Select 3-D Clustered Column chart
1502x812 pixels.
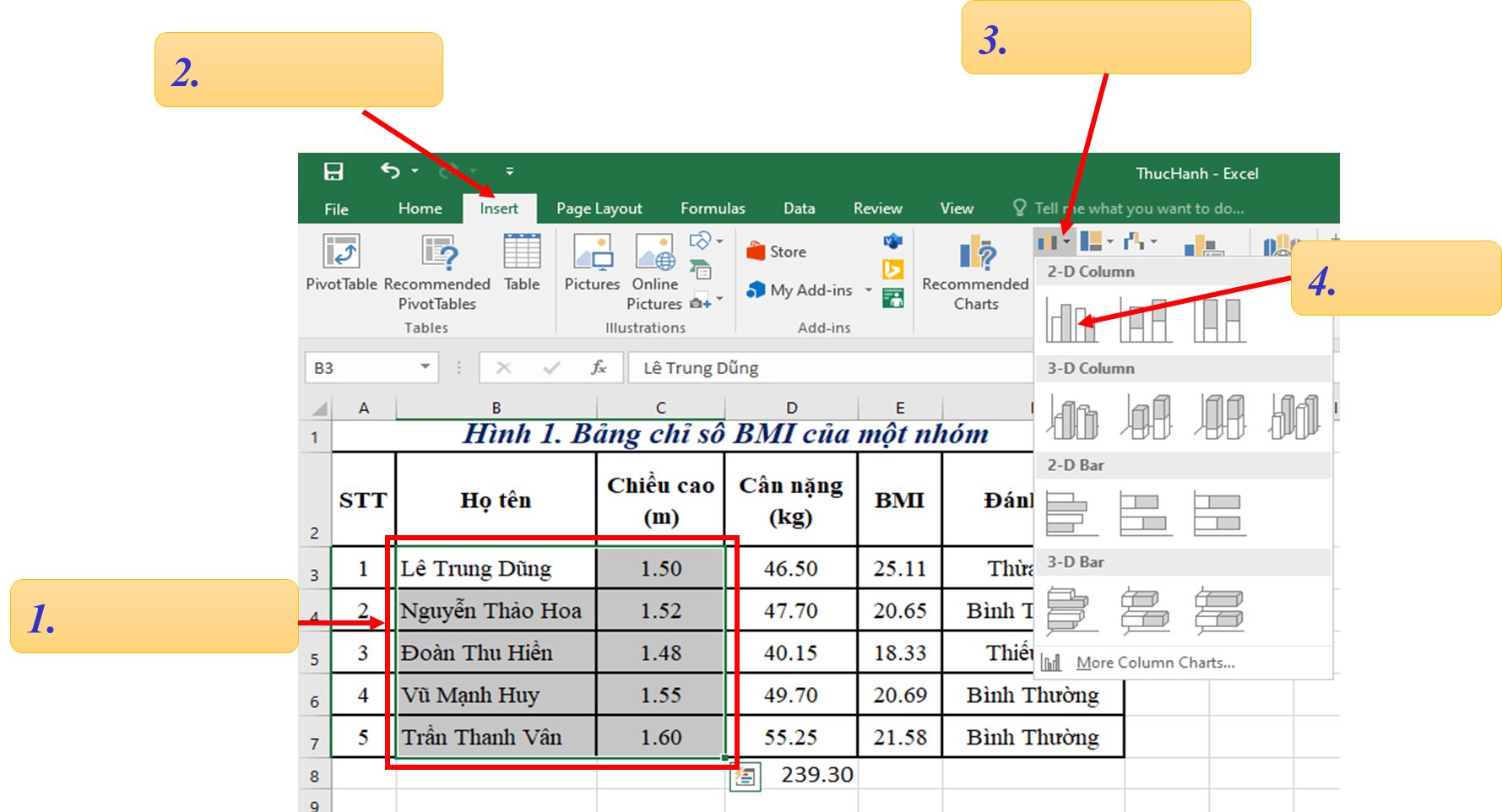pos(1072,416)
